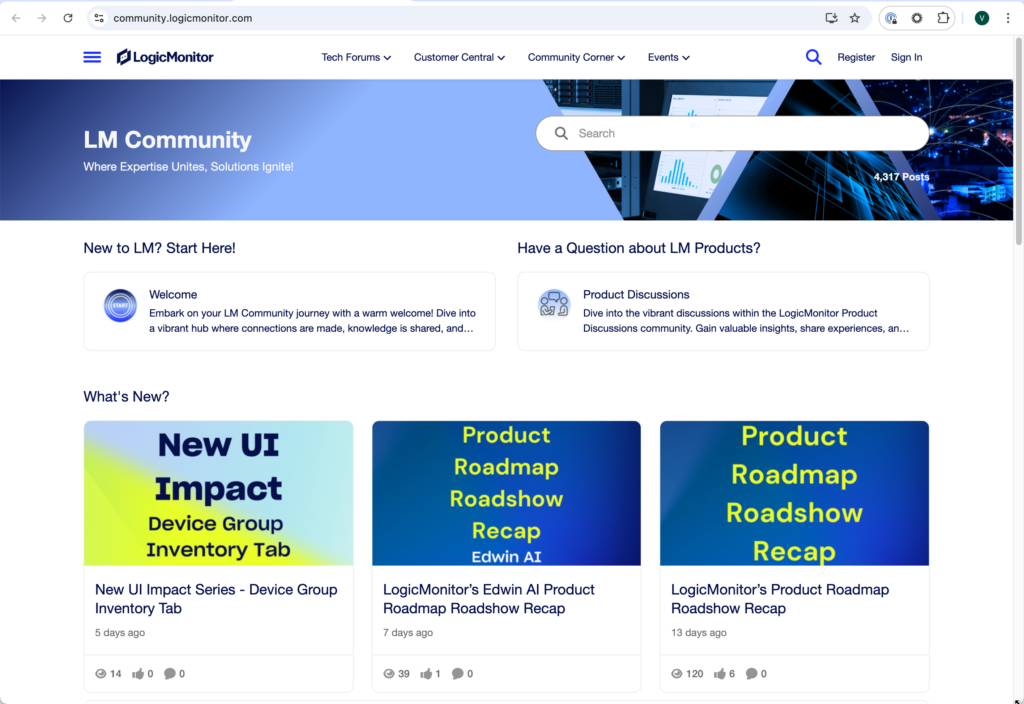
Task: Open the Customer Central dropdown
Action: tap(459, 57)
